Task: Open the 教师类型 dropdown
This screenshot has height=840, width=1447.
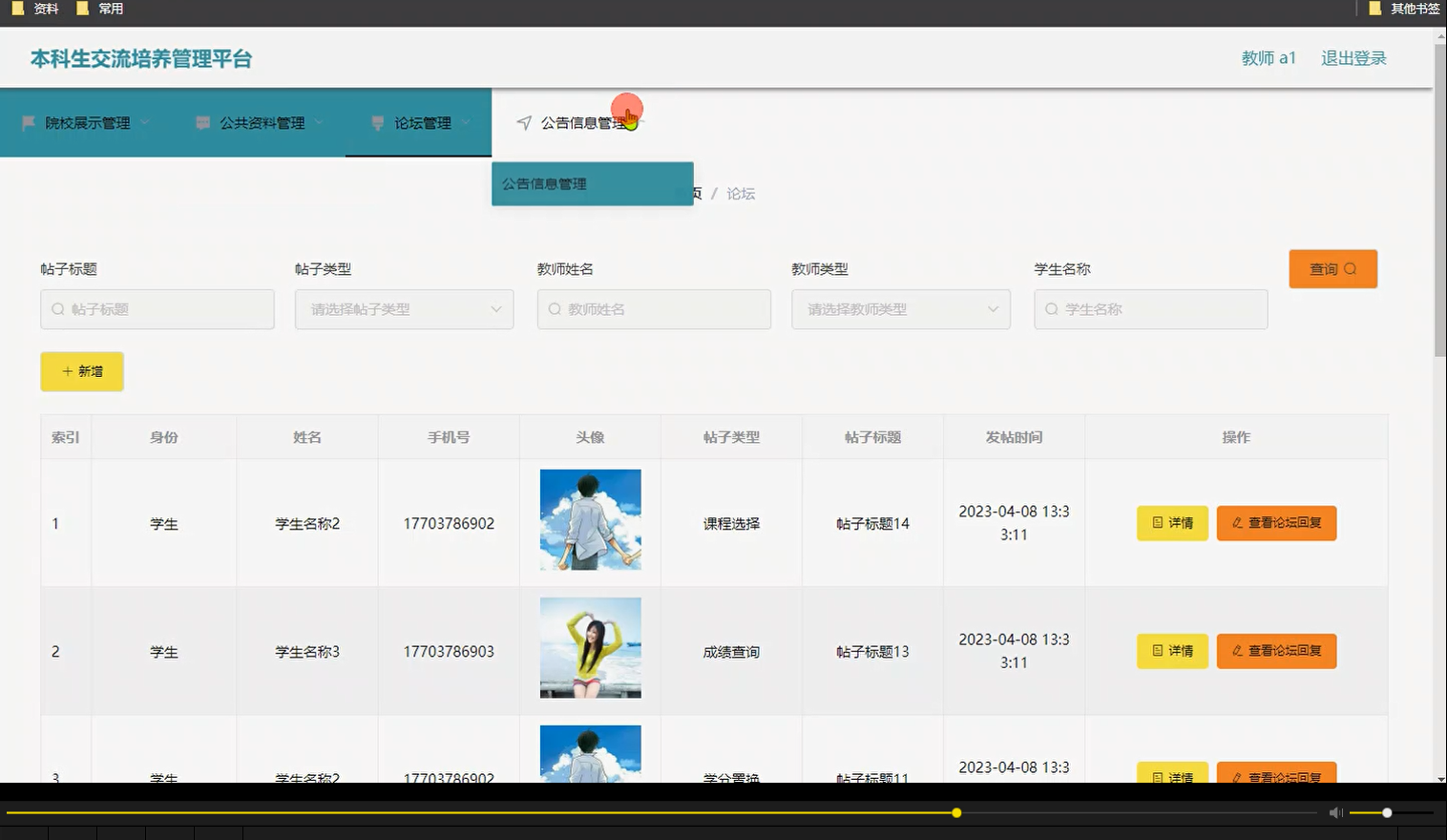Action: 900,309
